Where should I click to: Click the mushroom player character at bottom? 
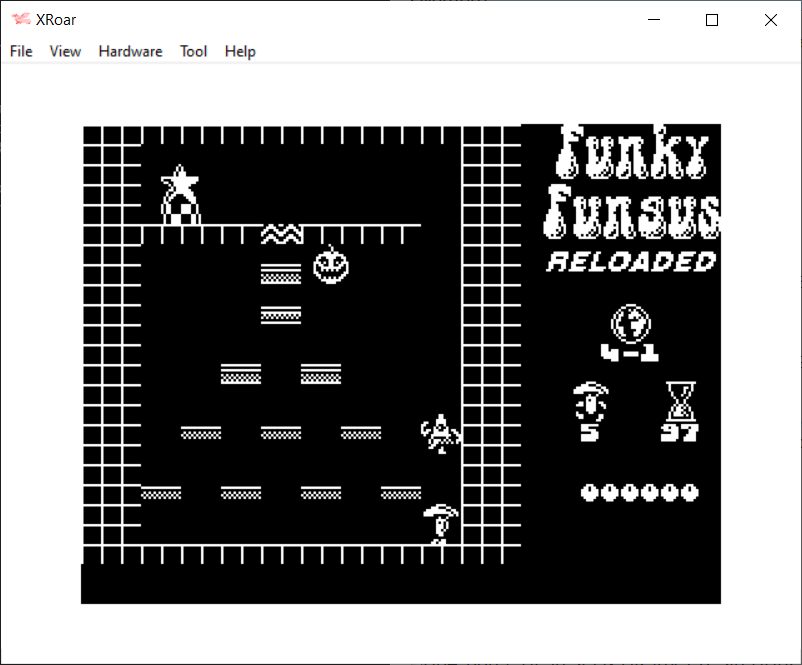[440, 523]
